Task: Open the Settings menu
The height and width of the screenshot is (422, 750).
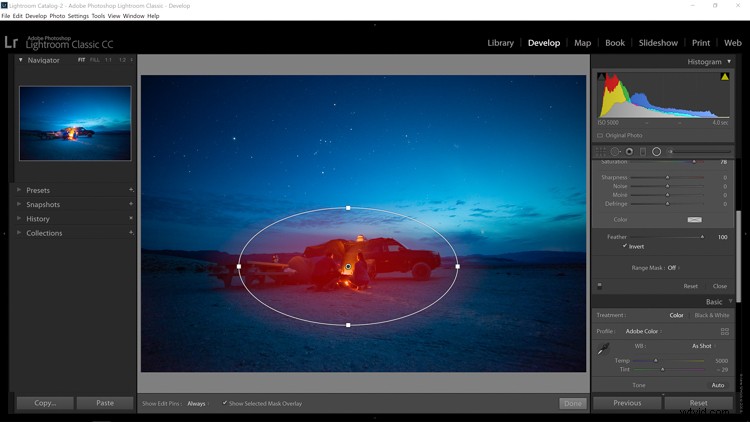Action: tap(78, 16)
